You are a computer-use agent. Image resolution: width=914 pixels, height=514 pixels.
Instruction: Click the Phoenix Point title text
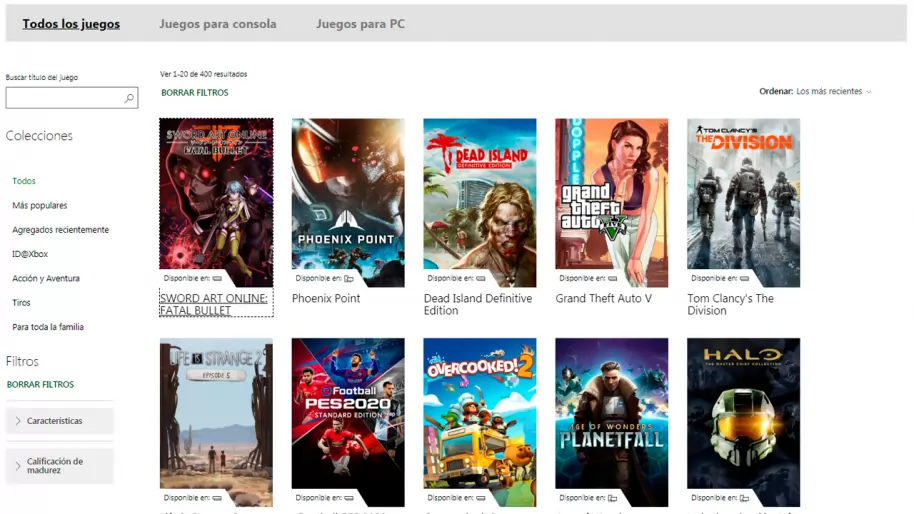pyautogui.click(x=326, y=298)
